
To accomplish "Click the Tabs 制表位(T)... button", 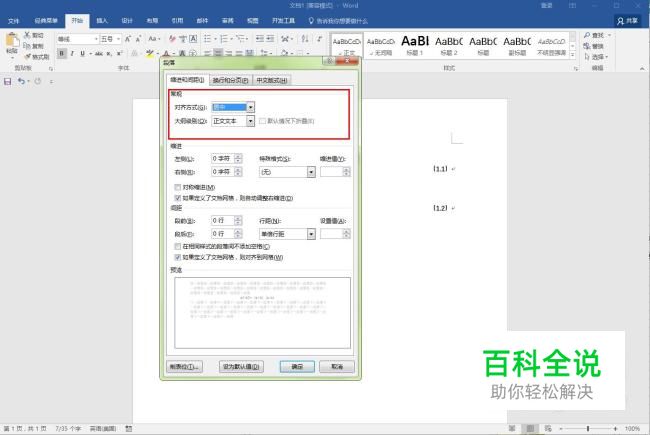I will tap(184, 367).
